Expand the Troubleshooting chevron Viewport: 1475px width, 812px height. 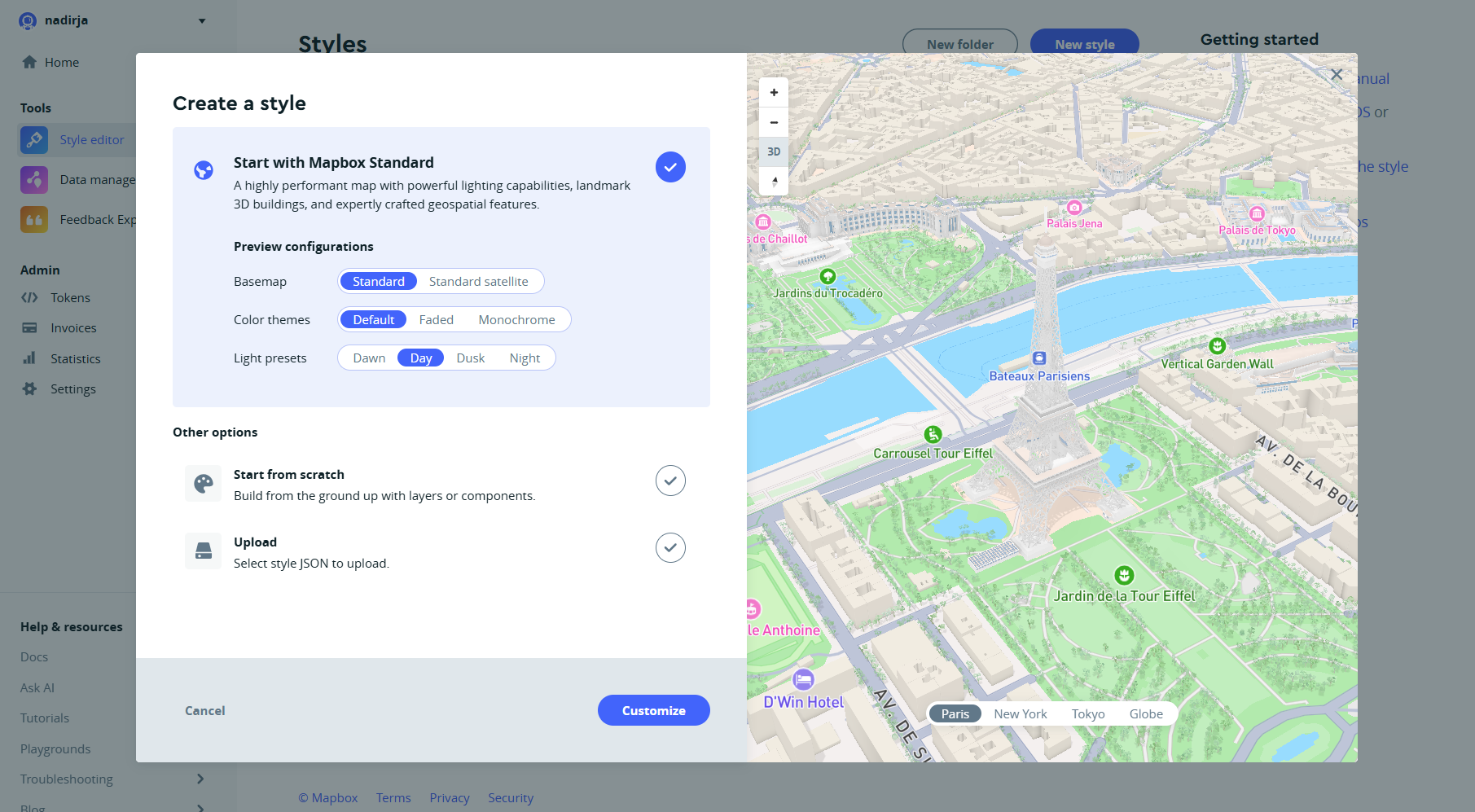pos(200,779)
